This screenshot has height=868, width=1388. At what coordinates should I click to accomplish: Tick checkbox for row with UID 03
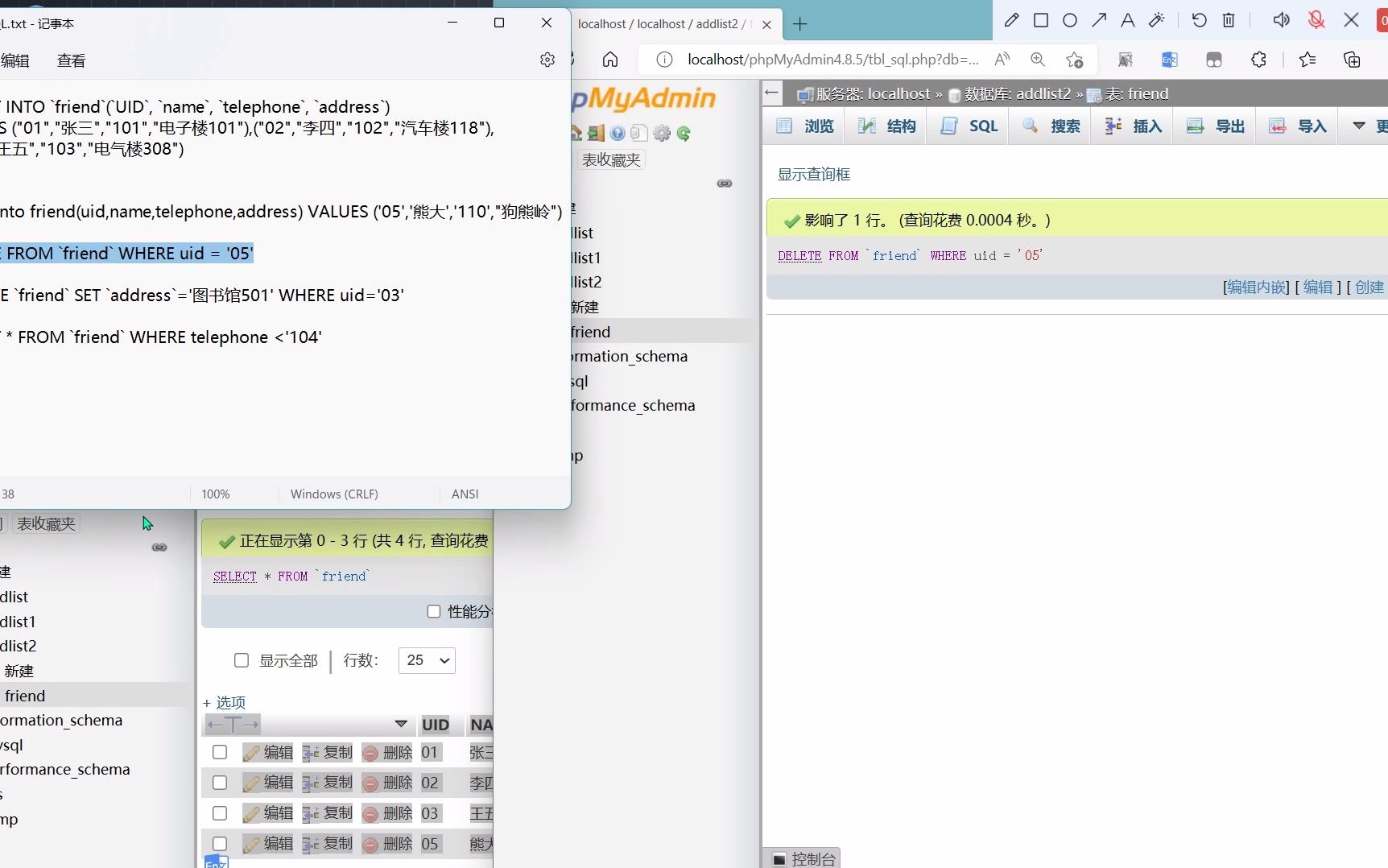pyautogui.click(x=220, y=813)
